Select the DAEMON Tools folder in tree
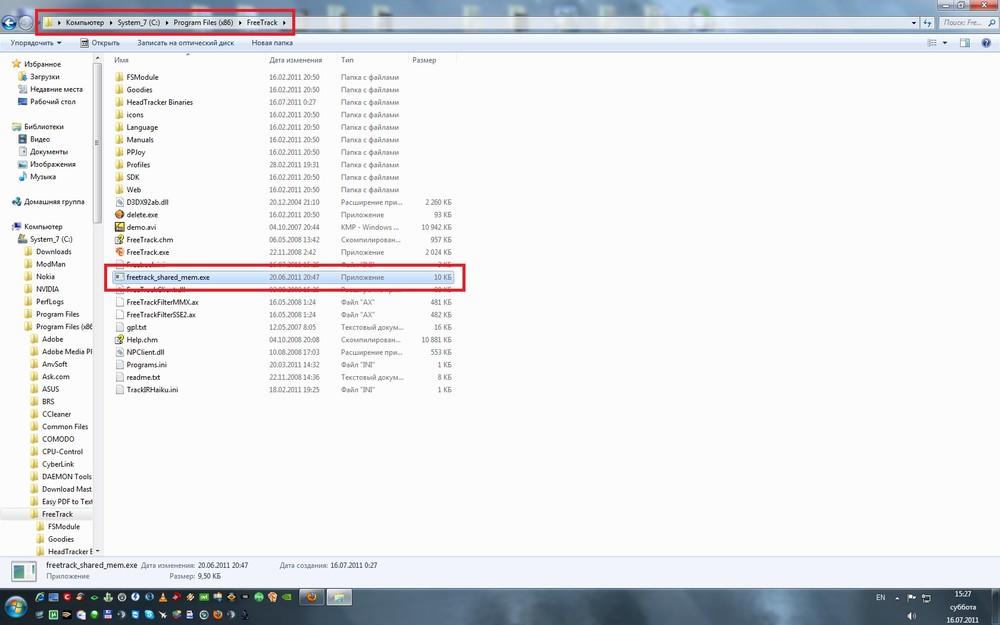 click(x=66, y=476)
